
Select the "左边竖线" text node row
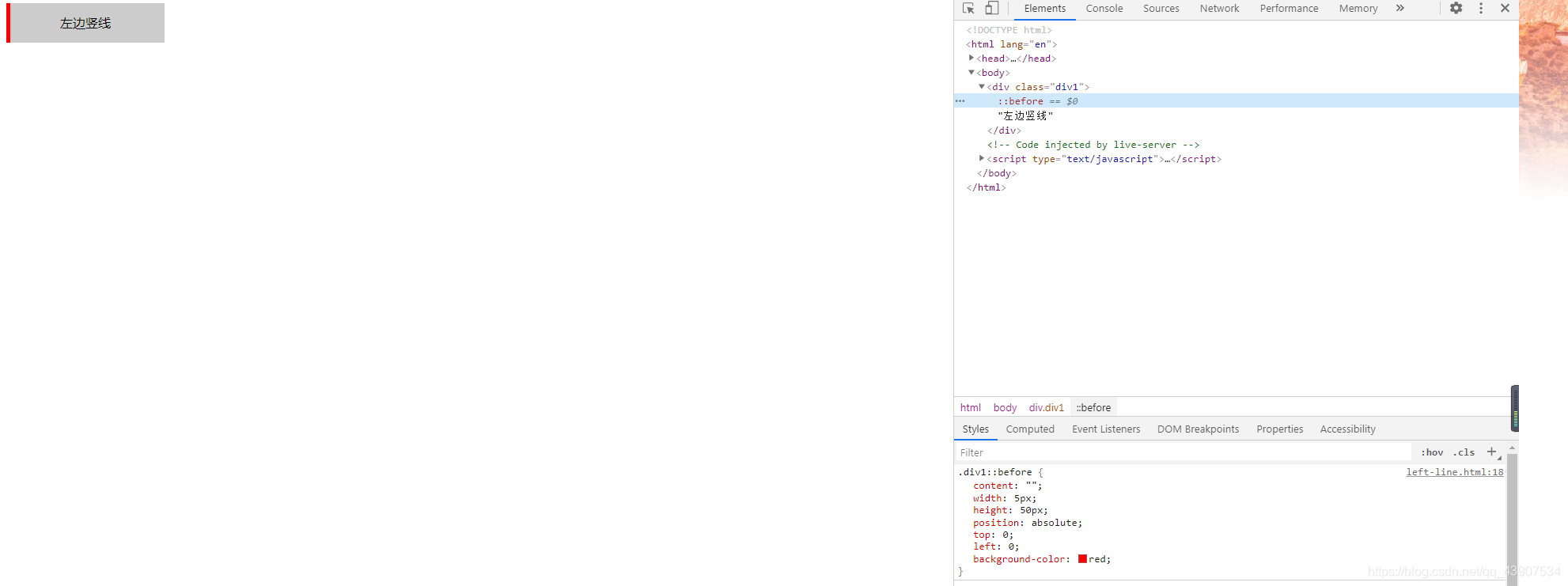click(x=1236, y=115)
